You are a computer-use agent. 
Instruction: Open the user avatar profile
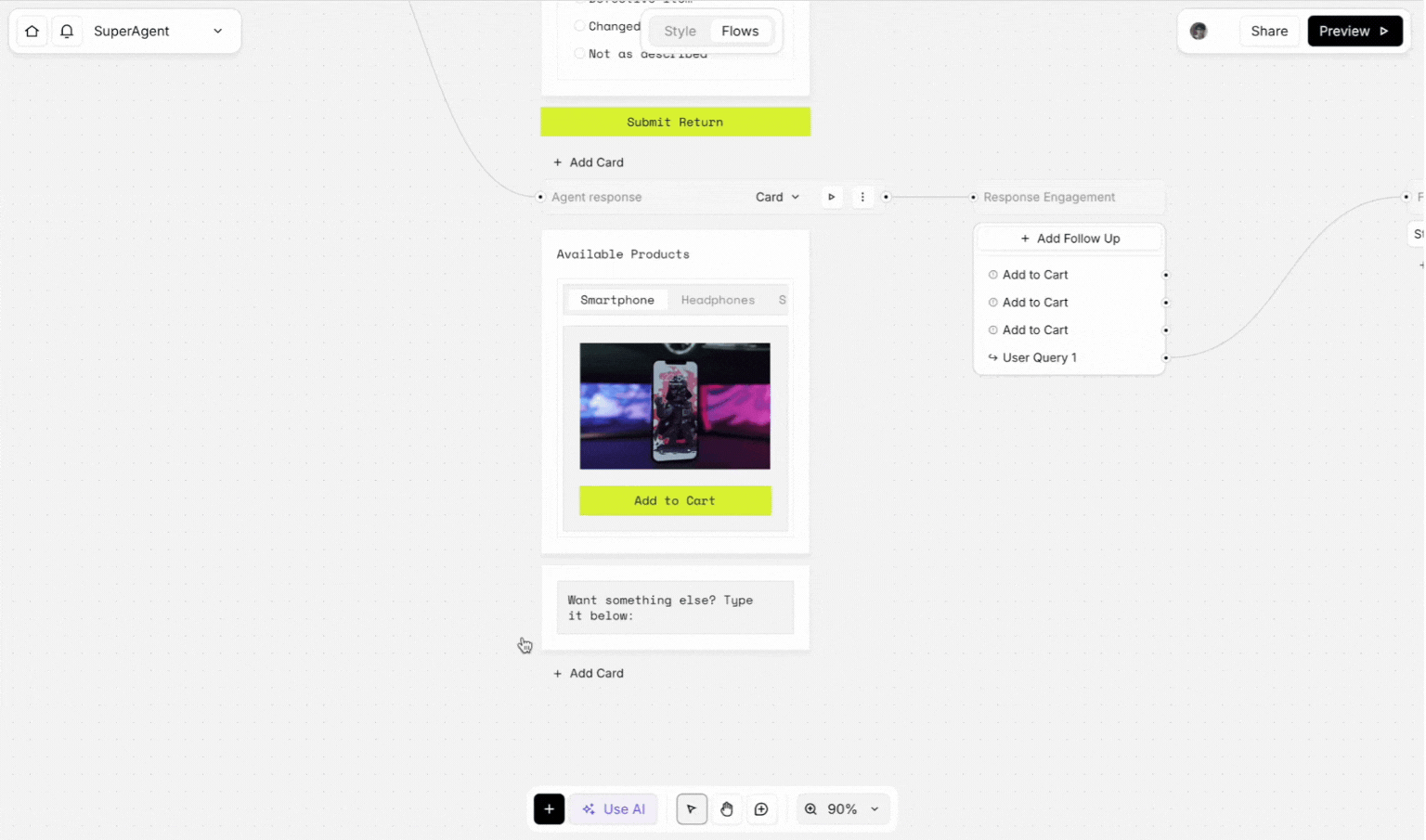tap(1199, 31)
